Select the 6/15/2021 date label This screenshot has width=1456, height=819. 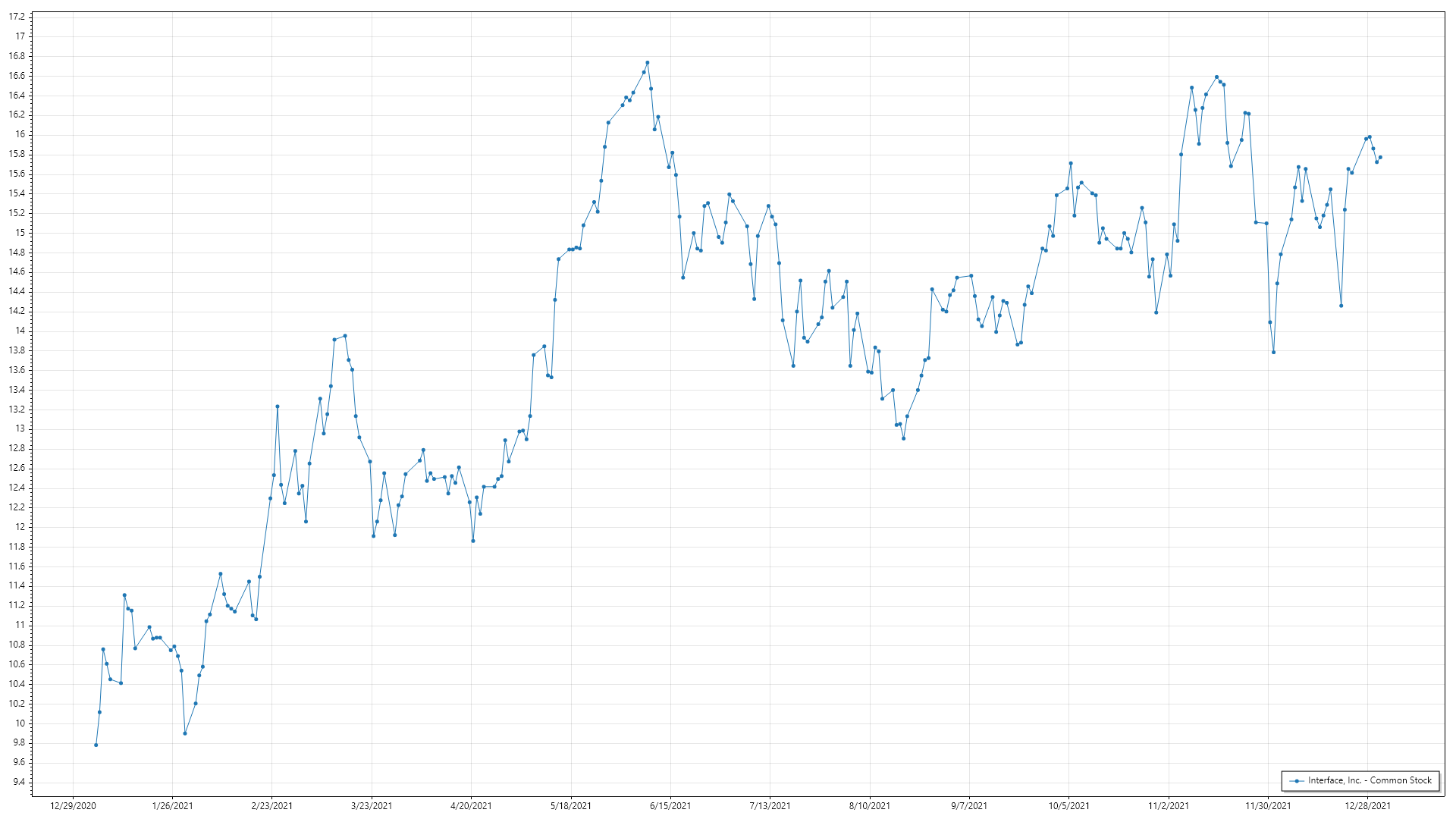(x=670, y=806)
